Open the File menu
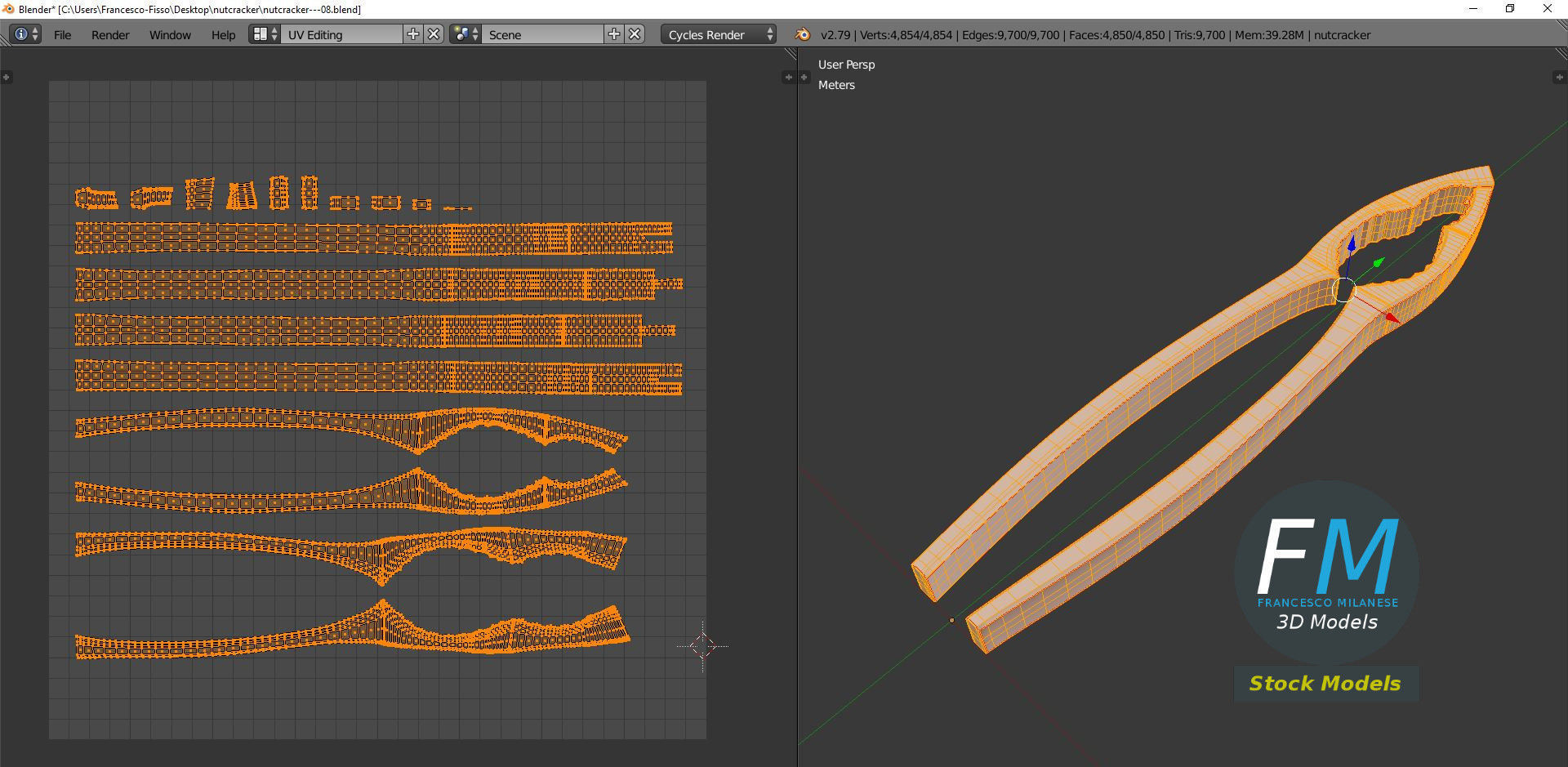Image resolution: width=1568 pixels, height=767 pixels. (x=62, y=34)
